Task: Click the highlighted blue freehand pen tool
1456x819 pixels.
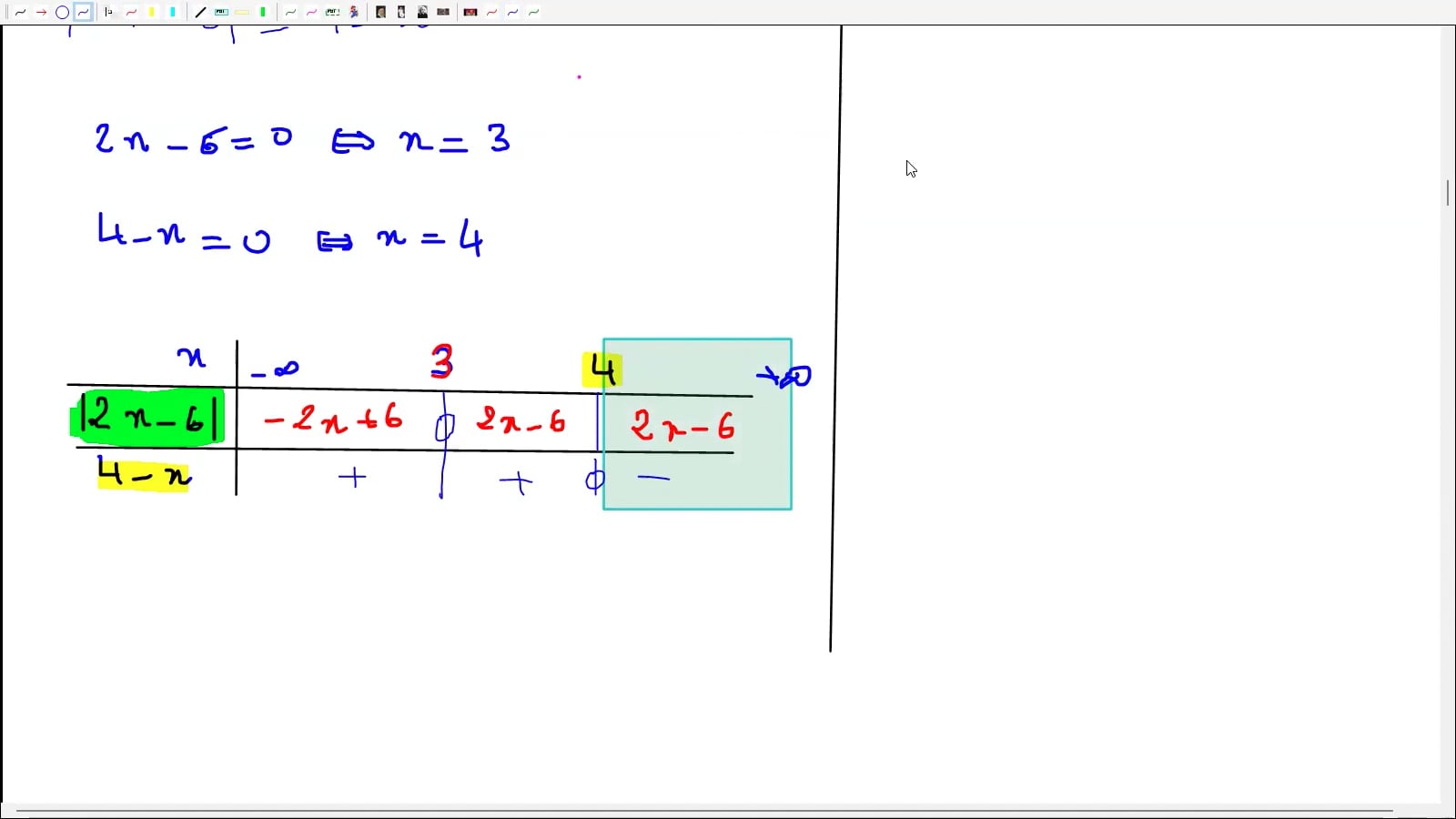Action: [x=83, y=12]
